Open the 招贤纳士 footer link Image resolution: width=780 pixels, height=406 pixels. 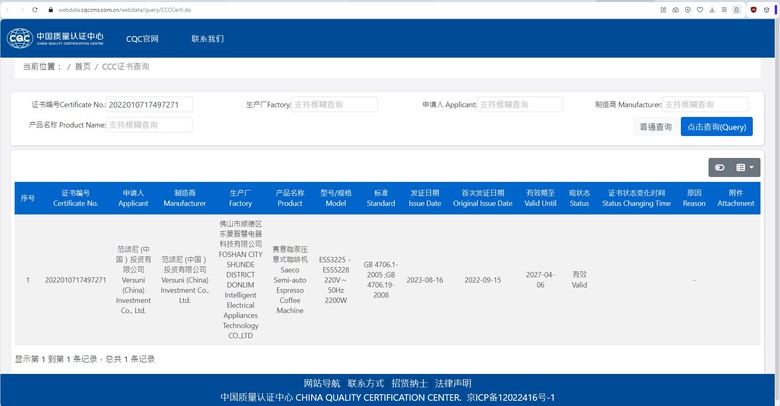409,384
